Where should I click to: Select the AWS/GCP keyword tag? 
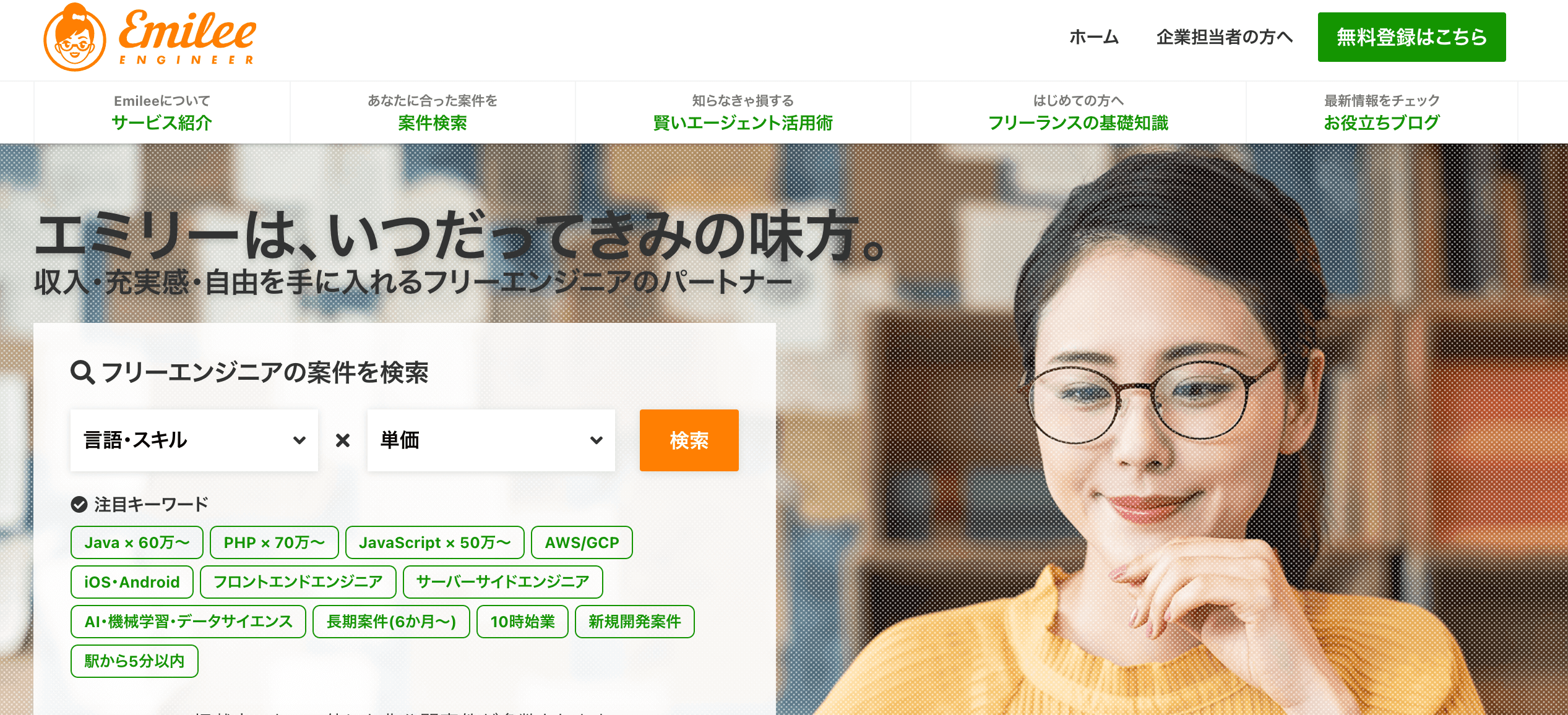pos(582,542)
